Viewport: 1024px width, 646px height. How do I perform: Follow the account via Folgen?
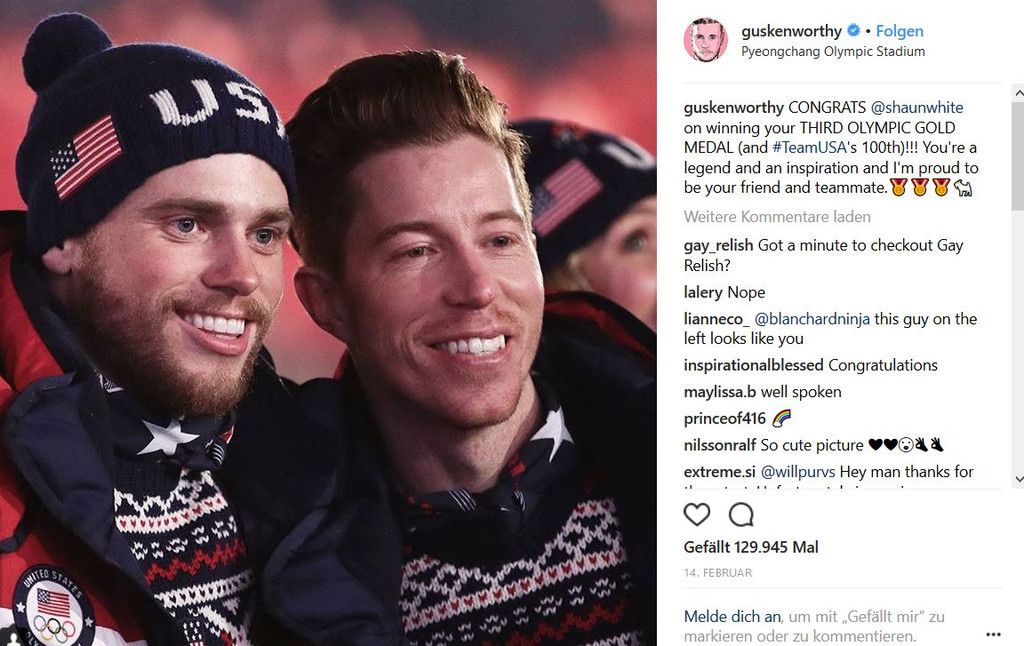[x=899, y=31]
